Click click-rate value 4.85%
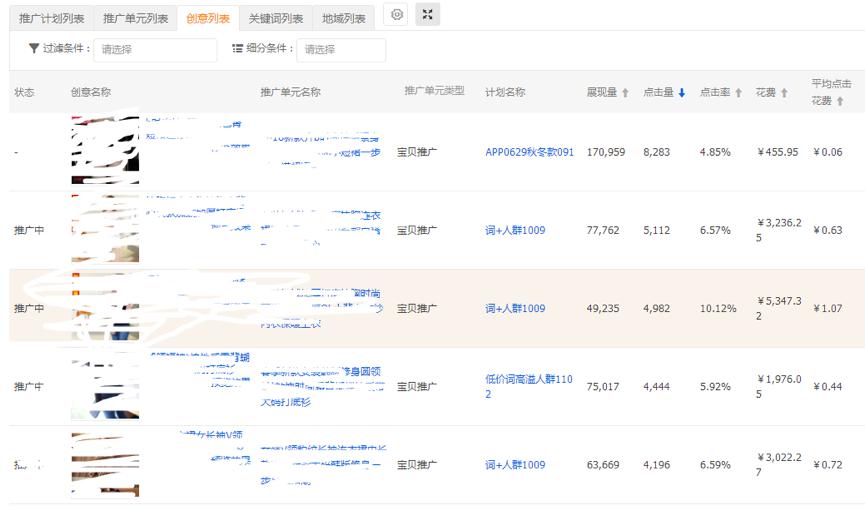This screenshot has width=865, height=506. point(715,152)
